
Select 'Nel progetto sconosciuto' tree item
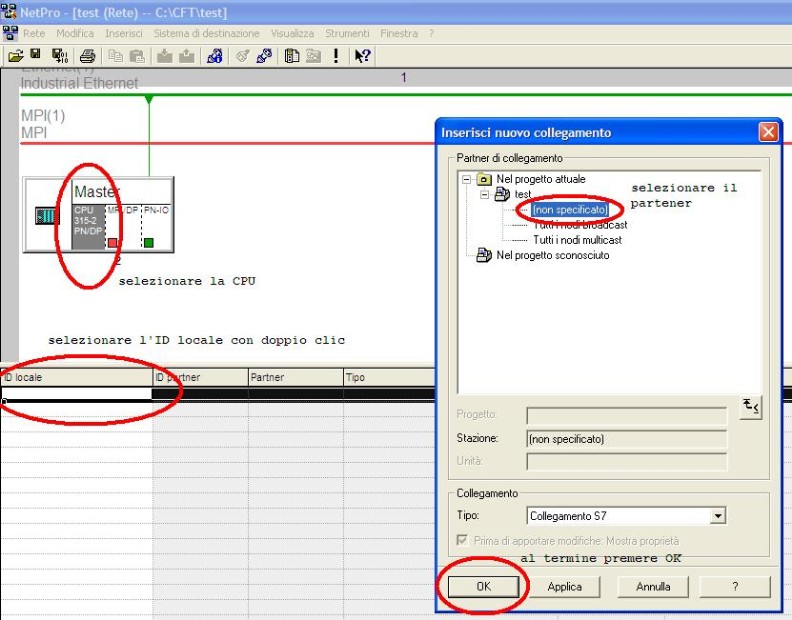(553, 255)
